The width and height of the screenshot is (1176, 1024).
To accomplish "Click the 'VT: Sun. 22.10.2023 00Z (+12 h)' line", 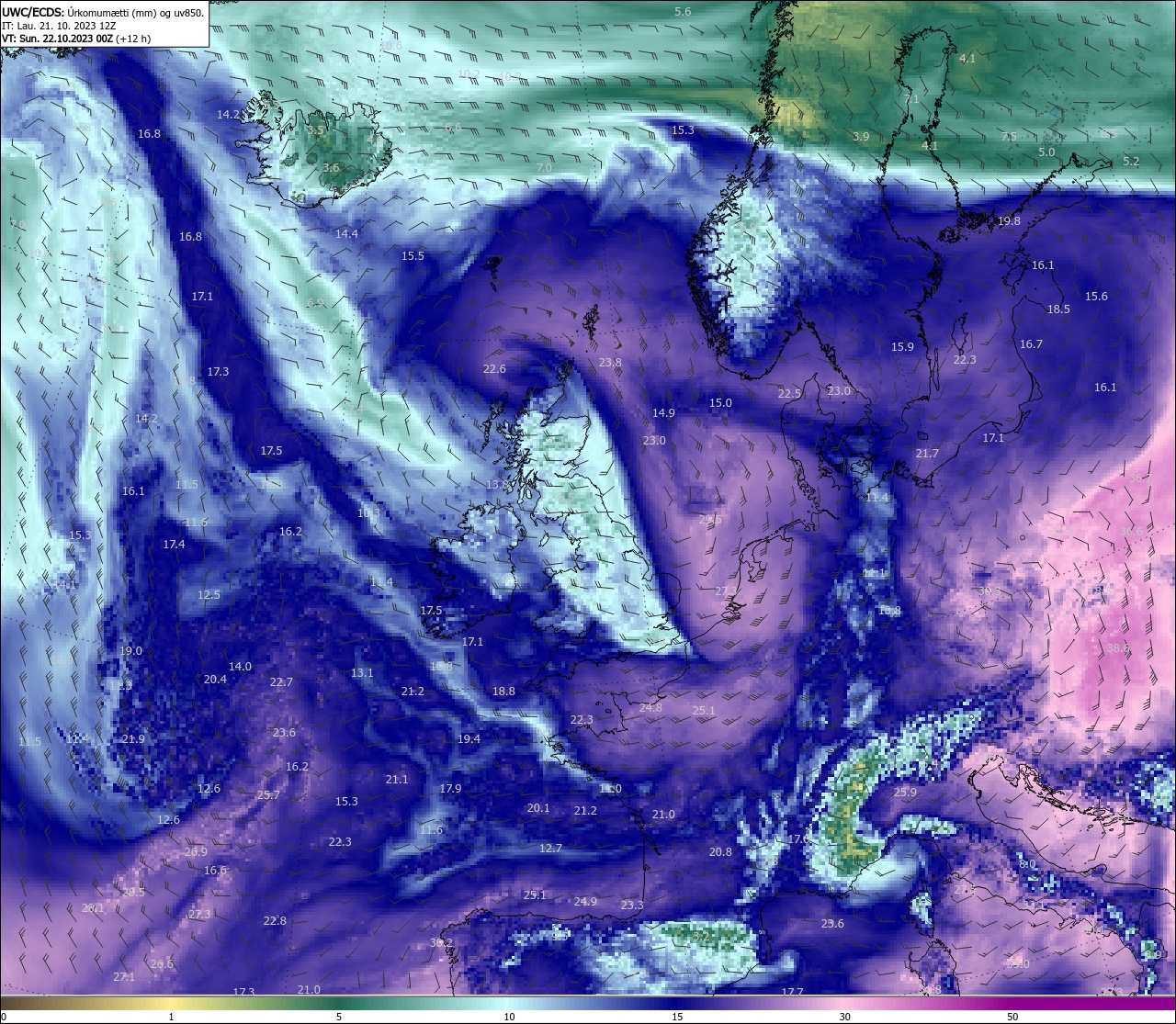I will click(x=76, y=39).
